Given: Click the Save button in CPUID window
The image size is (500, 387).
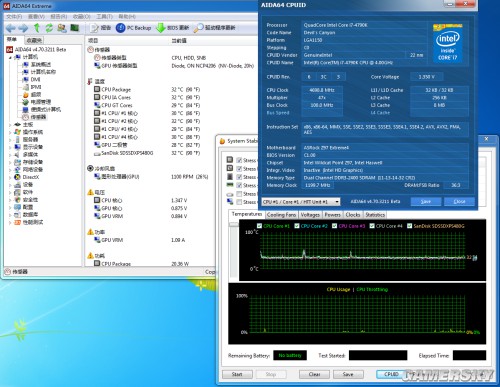Looking at the screenshot, I should point(426,201).
